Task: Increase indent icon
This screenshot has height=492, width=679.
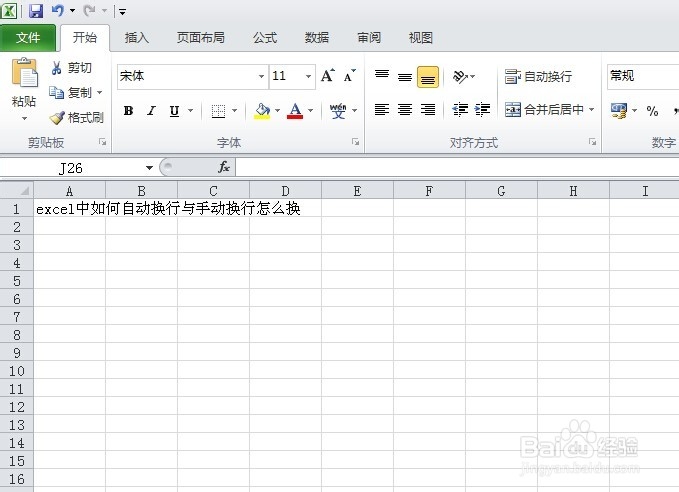Action: click(482, 110)
